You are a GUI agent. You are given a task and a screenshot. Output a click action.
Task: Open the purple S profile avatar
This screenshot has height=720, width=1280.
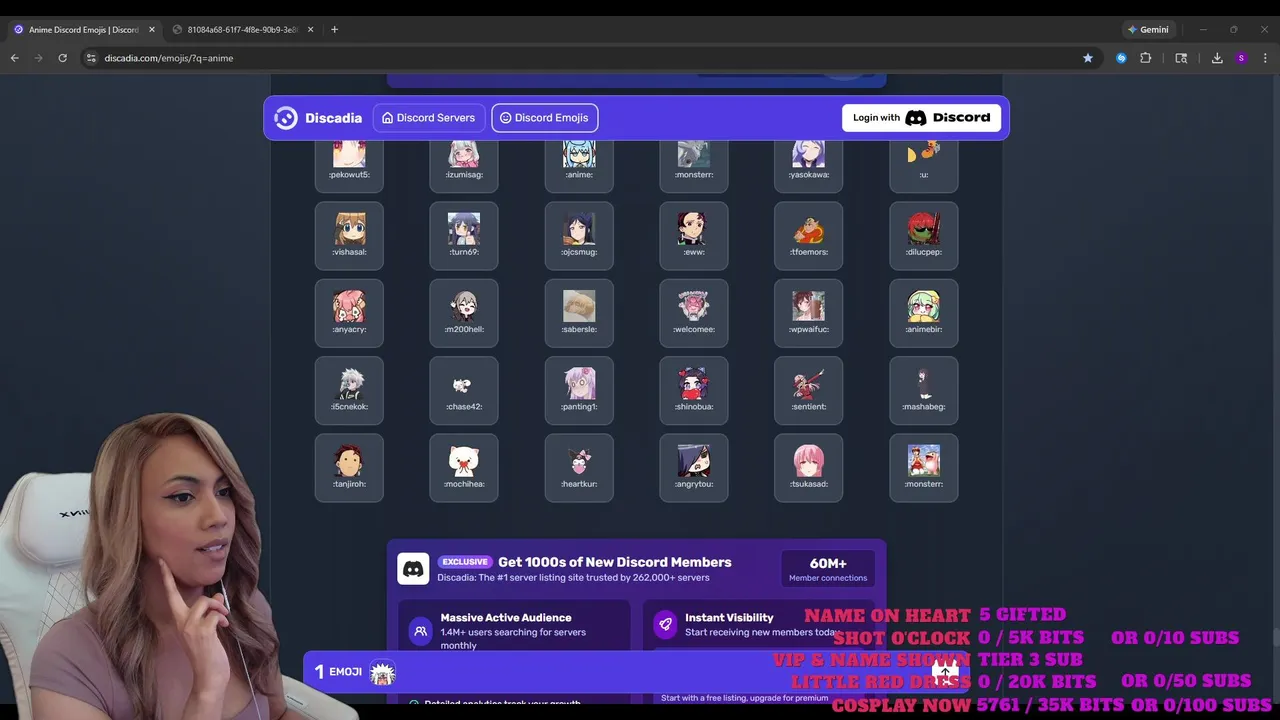1241,58
